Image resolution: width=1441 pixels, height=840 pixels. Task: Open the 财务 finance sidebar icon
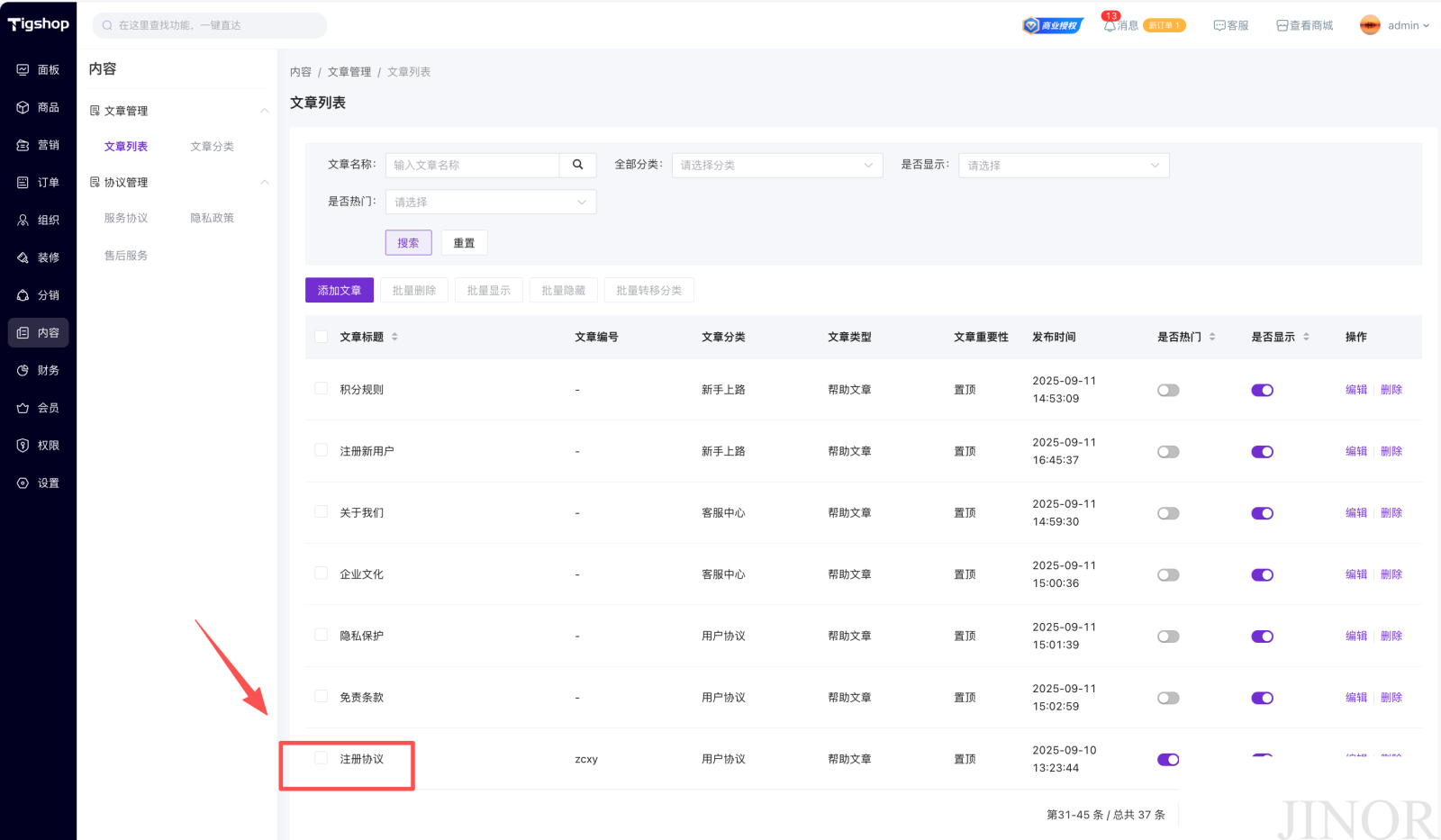tap(23, 370)
